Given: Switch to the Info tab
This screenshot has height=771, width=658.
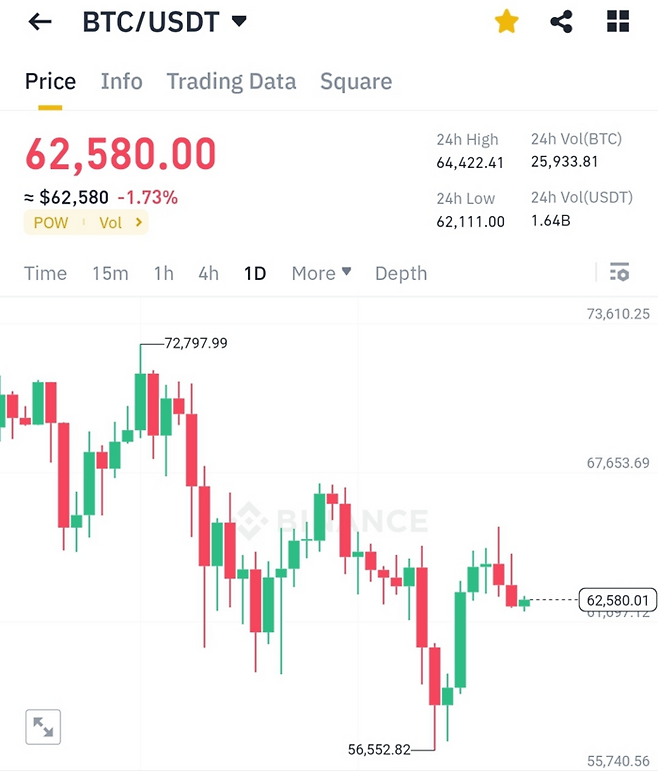Looking at the screenshot, I should [x=121, y=82].
